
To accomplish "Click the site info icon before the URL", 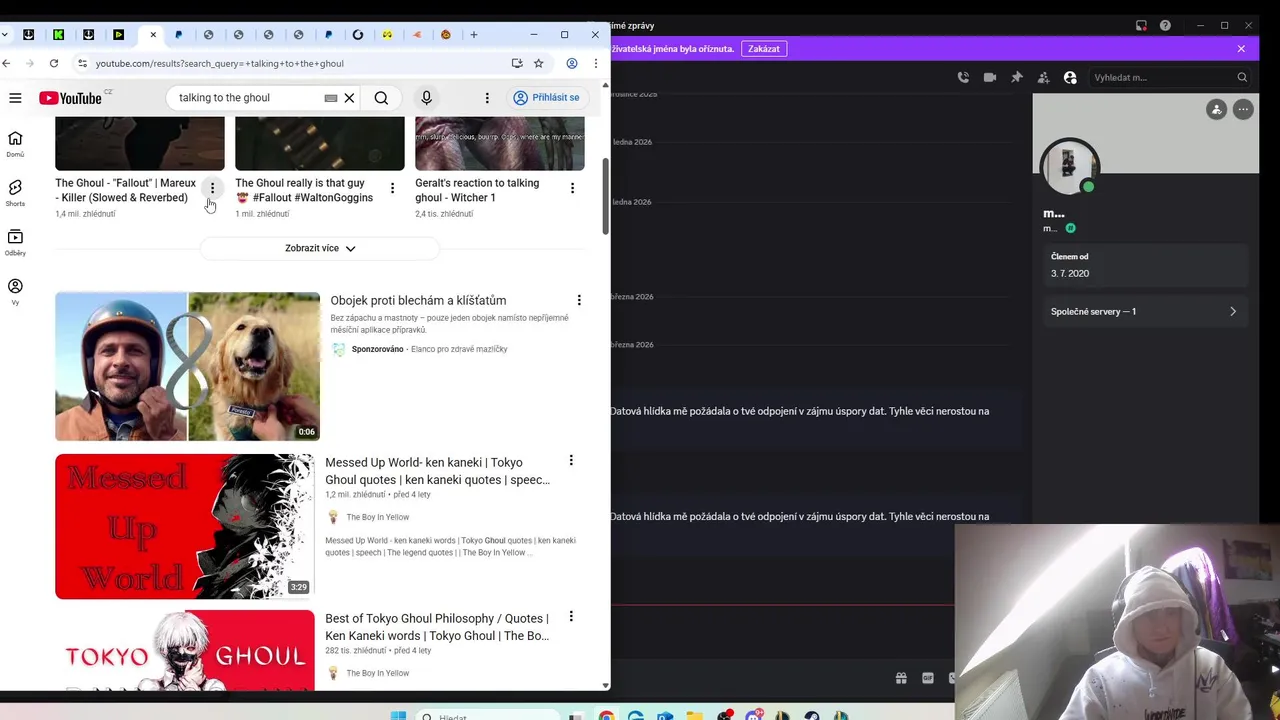I will click(82, 63).
